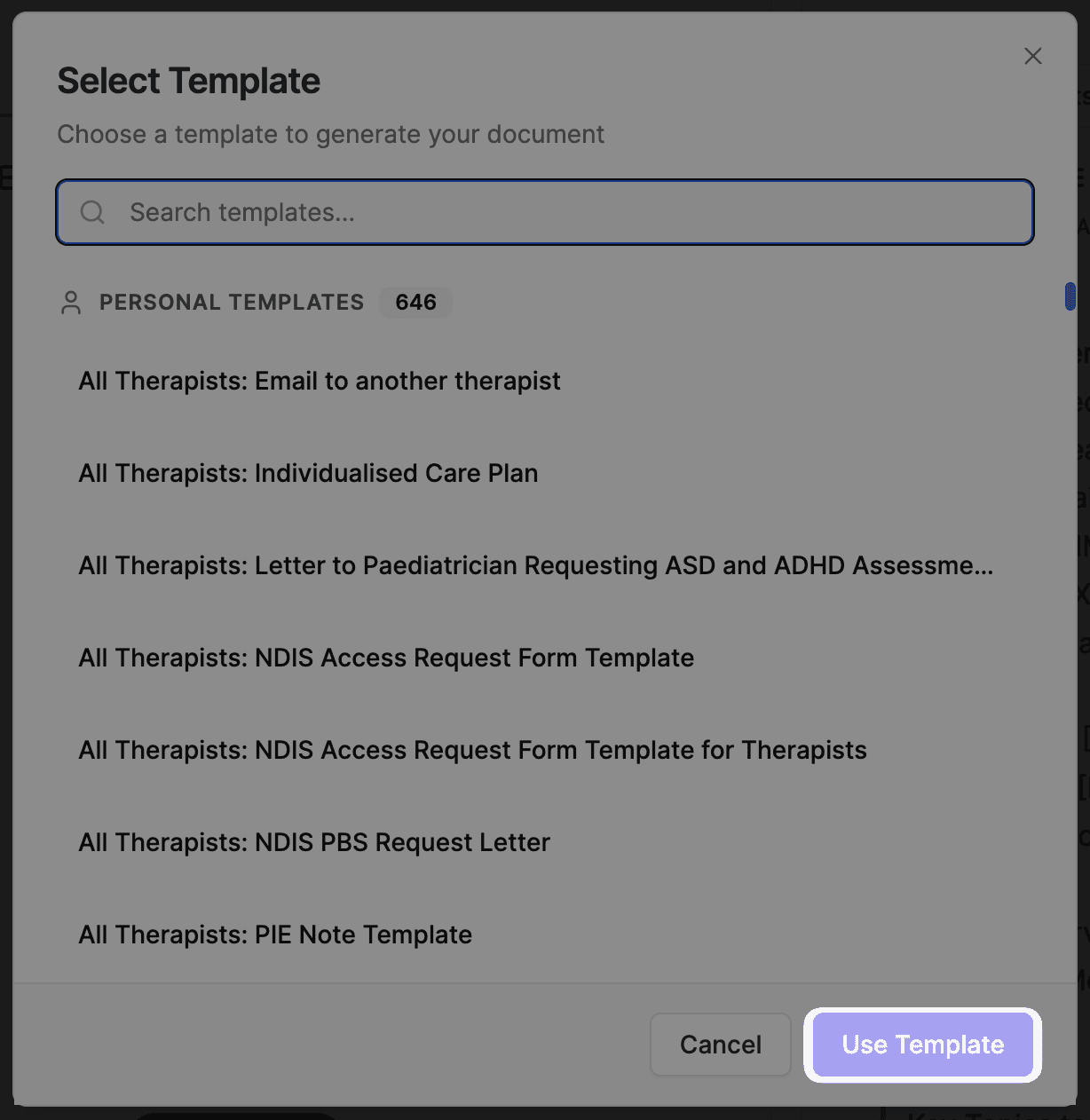Viewport: 1090px width, 1120px height.
Task: Click the 646 template count badge
Action: point(415,302)
